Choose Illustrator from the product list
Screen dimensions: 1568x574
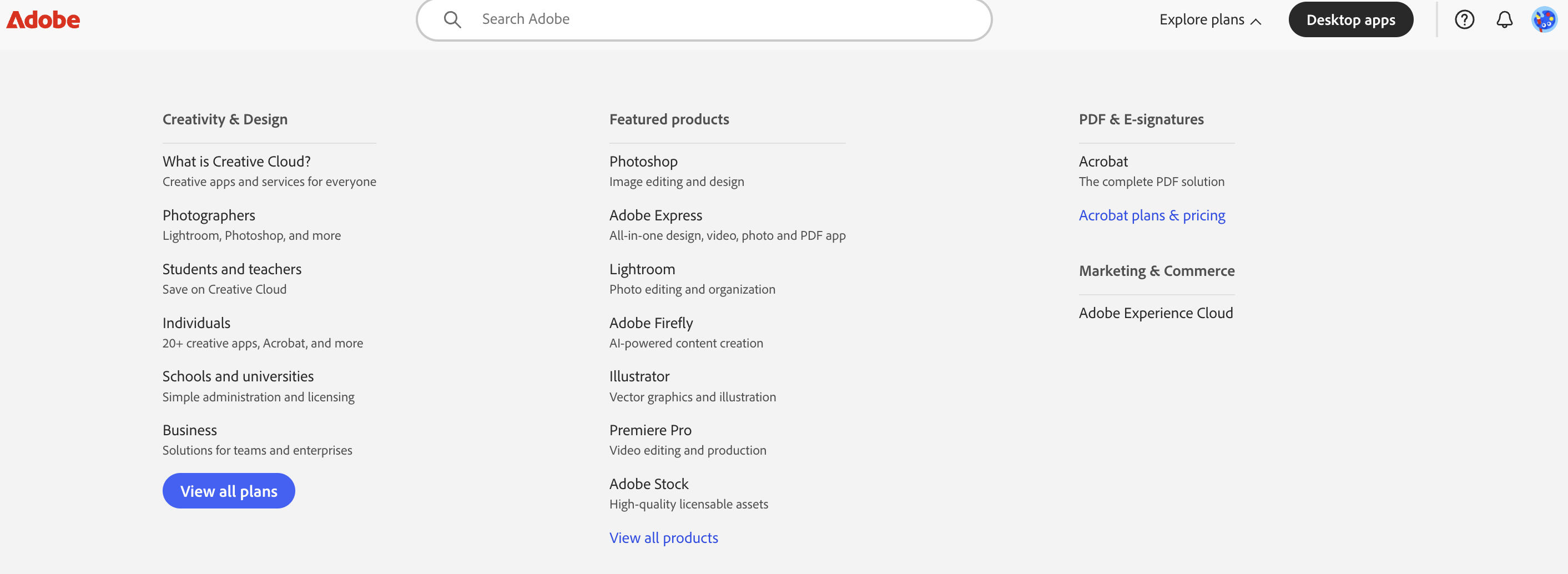(639, 376)
